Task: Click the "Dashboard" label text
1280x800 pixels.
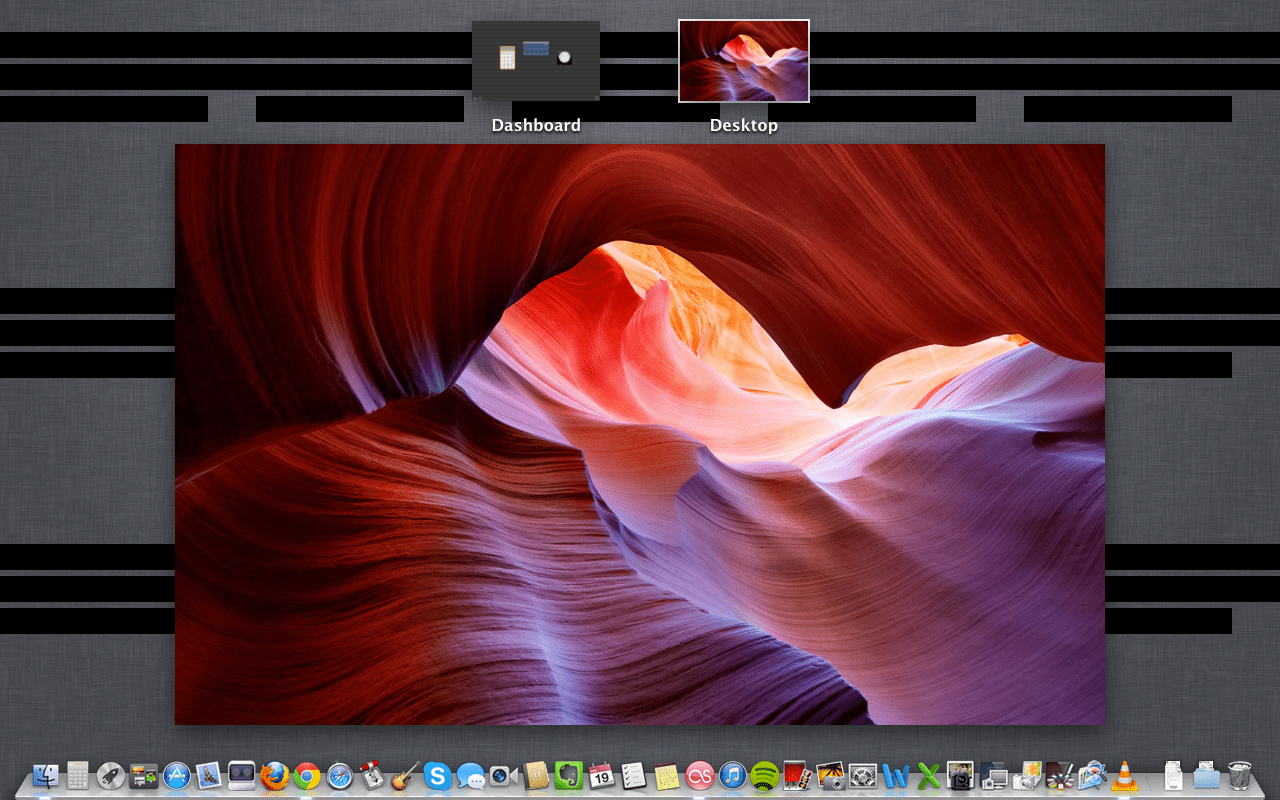Action: tap(536, 125)
